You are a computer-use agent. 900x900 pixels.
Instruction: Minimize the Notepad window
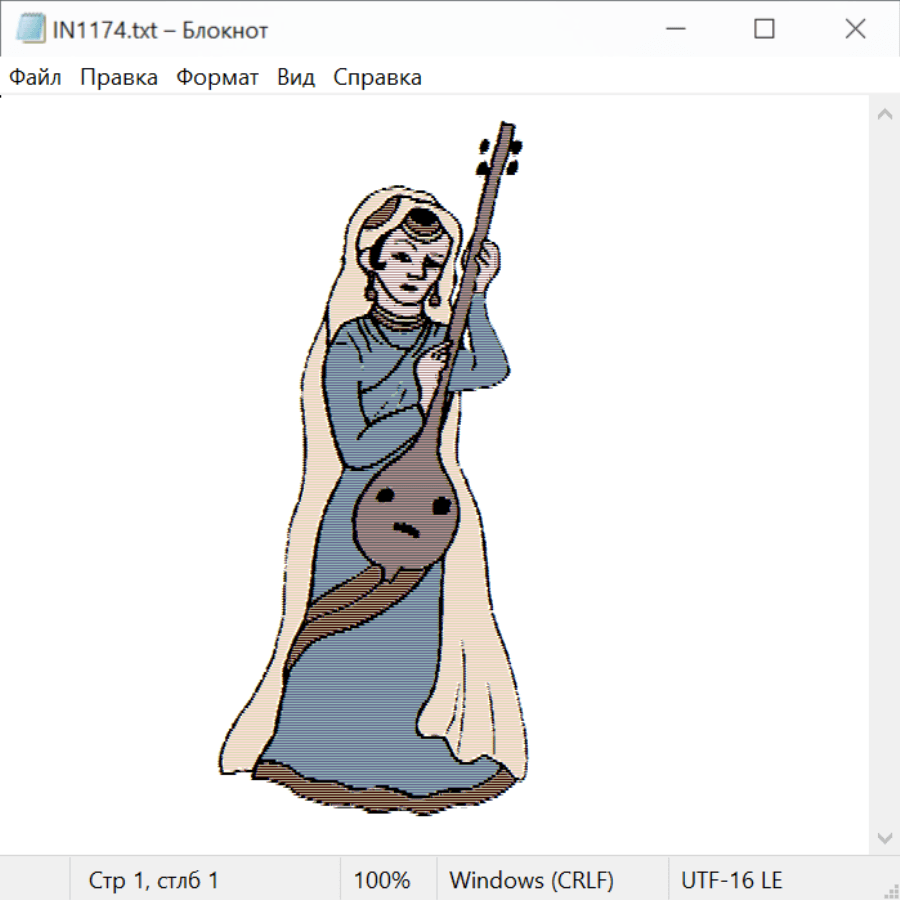point(673,30)
